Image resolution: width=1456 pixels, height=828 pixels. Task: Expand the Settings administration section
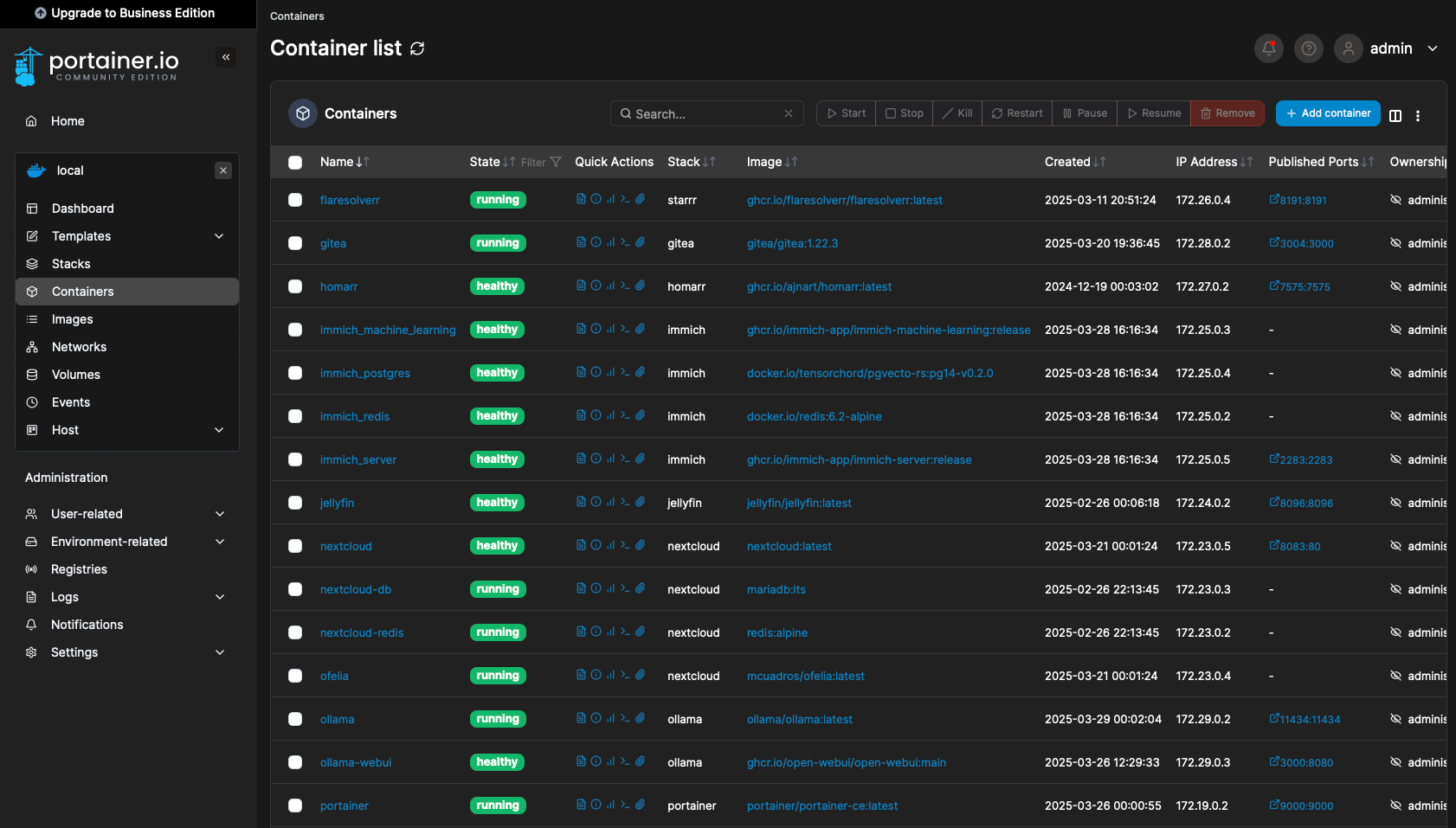219,652
